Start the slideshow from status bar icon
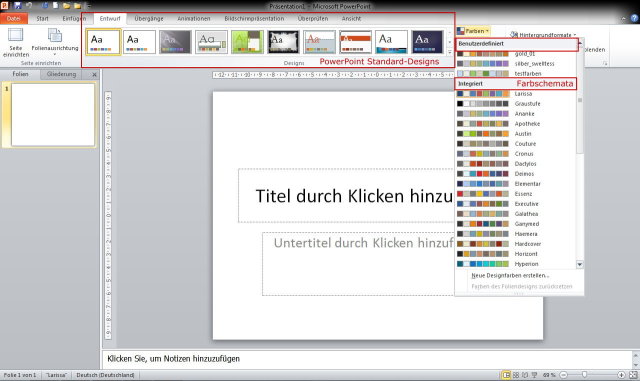This screenshot has width=640, height=381. coord(534,375)
